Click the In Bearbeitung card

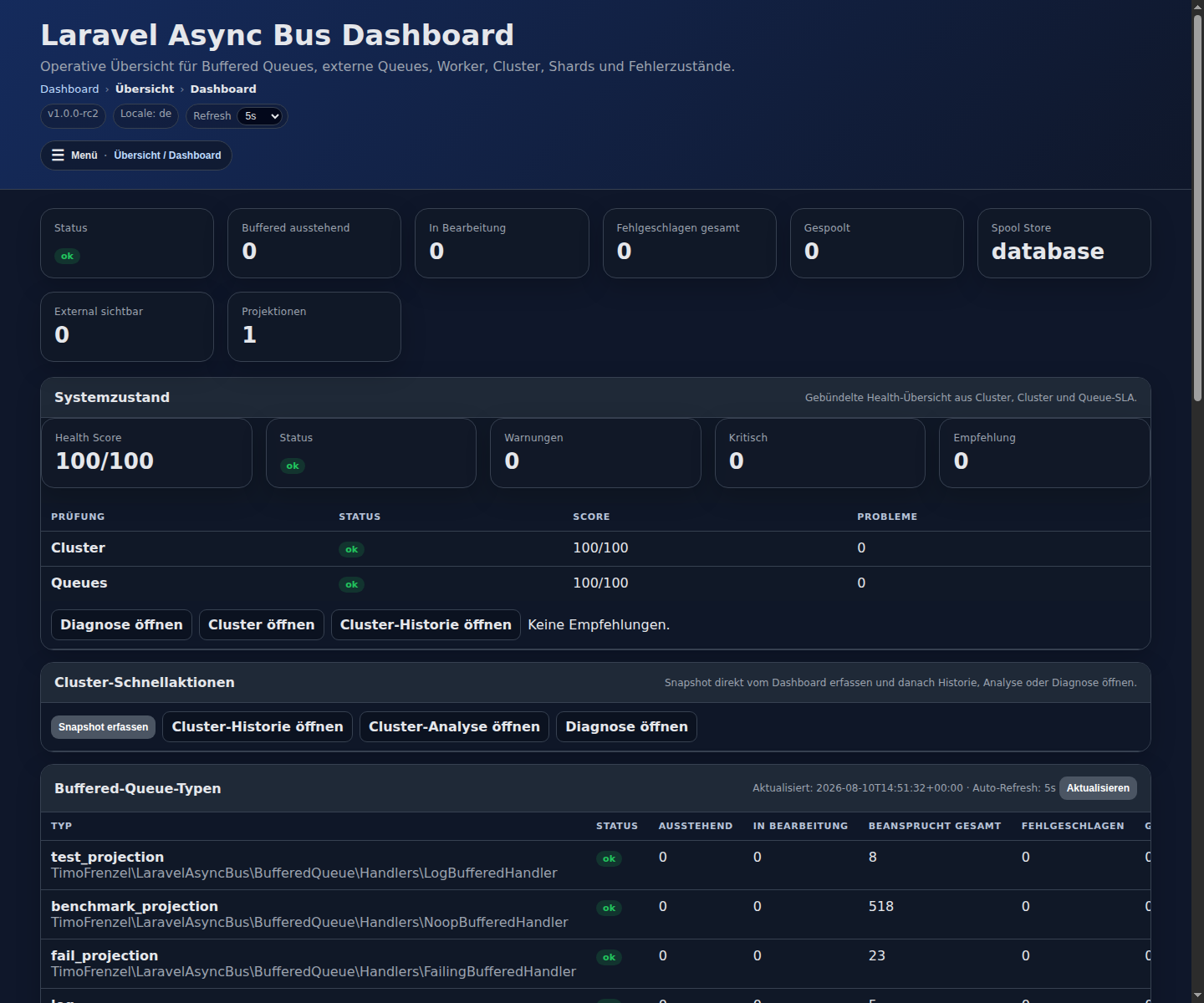coord(502,243)
